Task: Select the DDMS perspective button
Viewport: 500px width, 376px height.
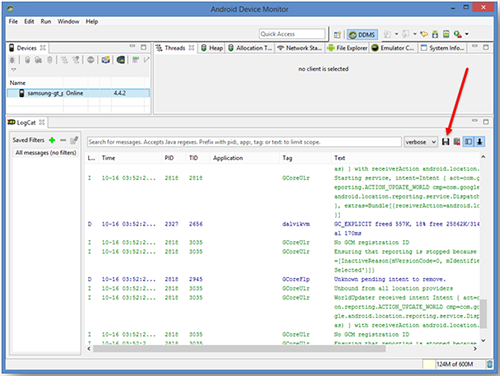Action: tap(362, 34)
